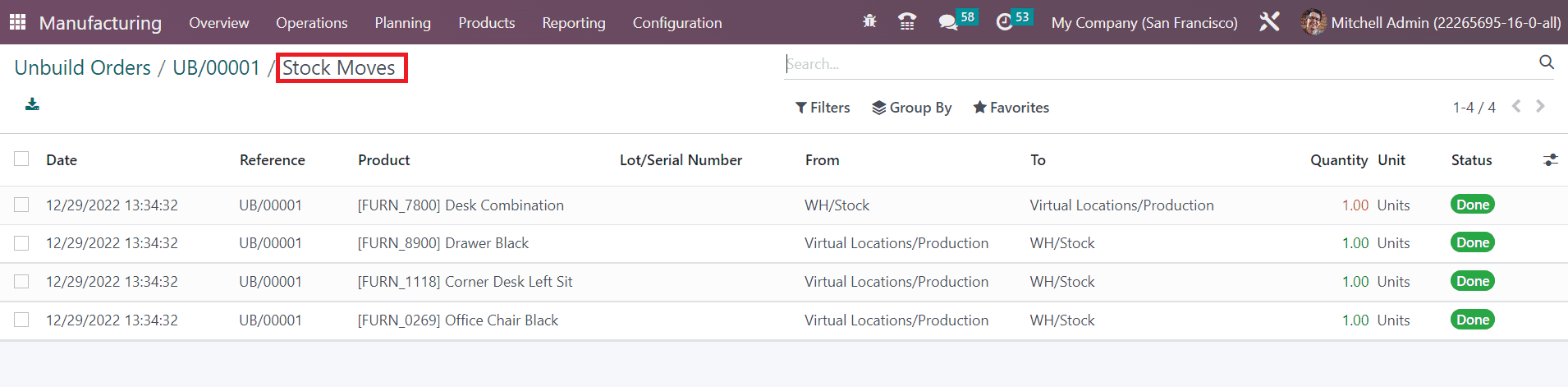Click the debug bug icon

point(869,22)
